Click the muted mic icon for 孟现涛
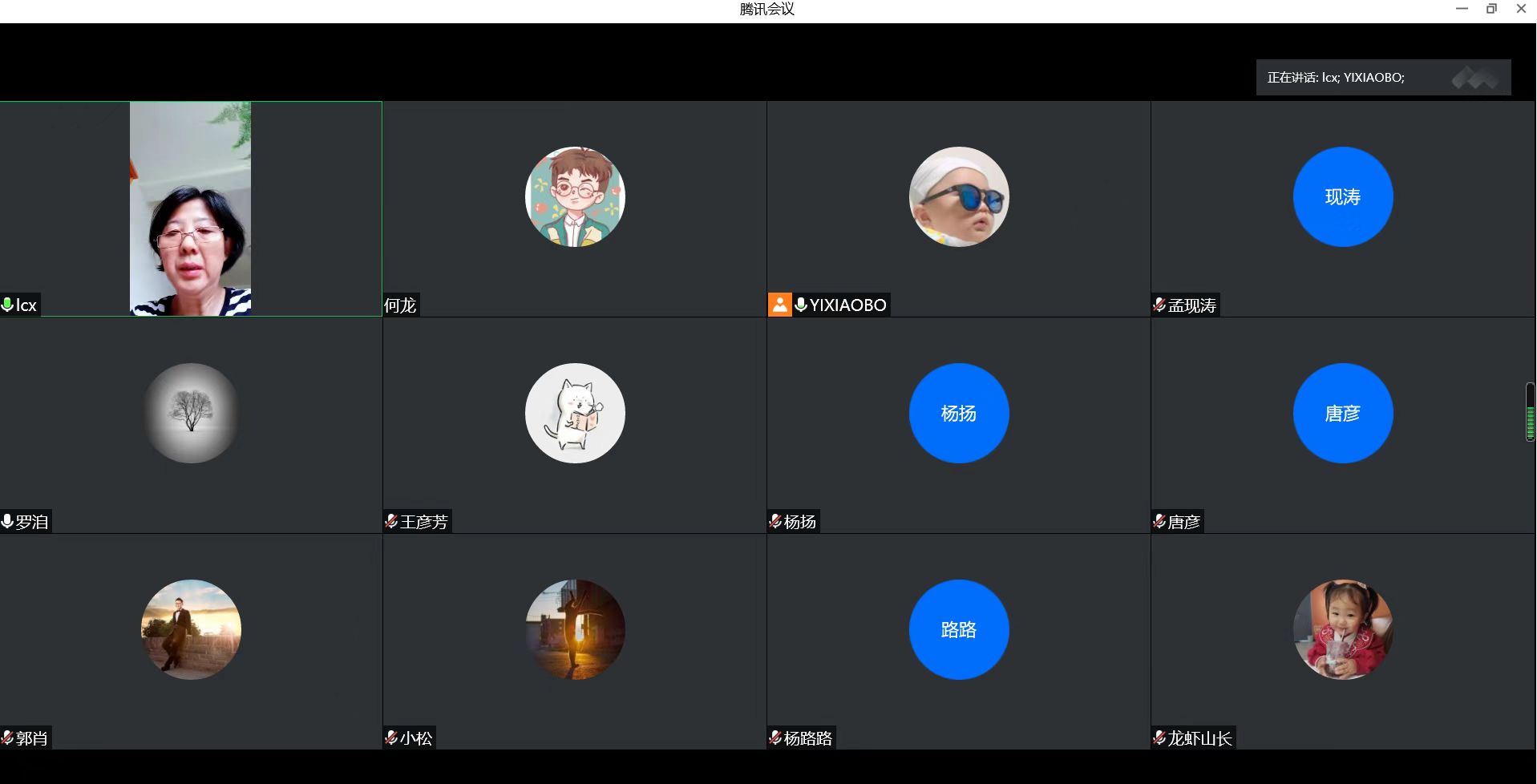 tap(1159, 305)
